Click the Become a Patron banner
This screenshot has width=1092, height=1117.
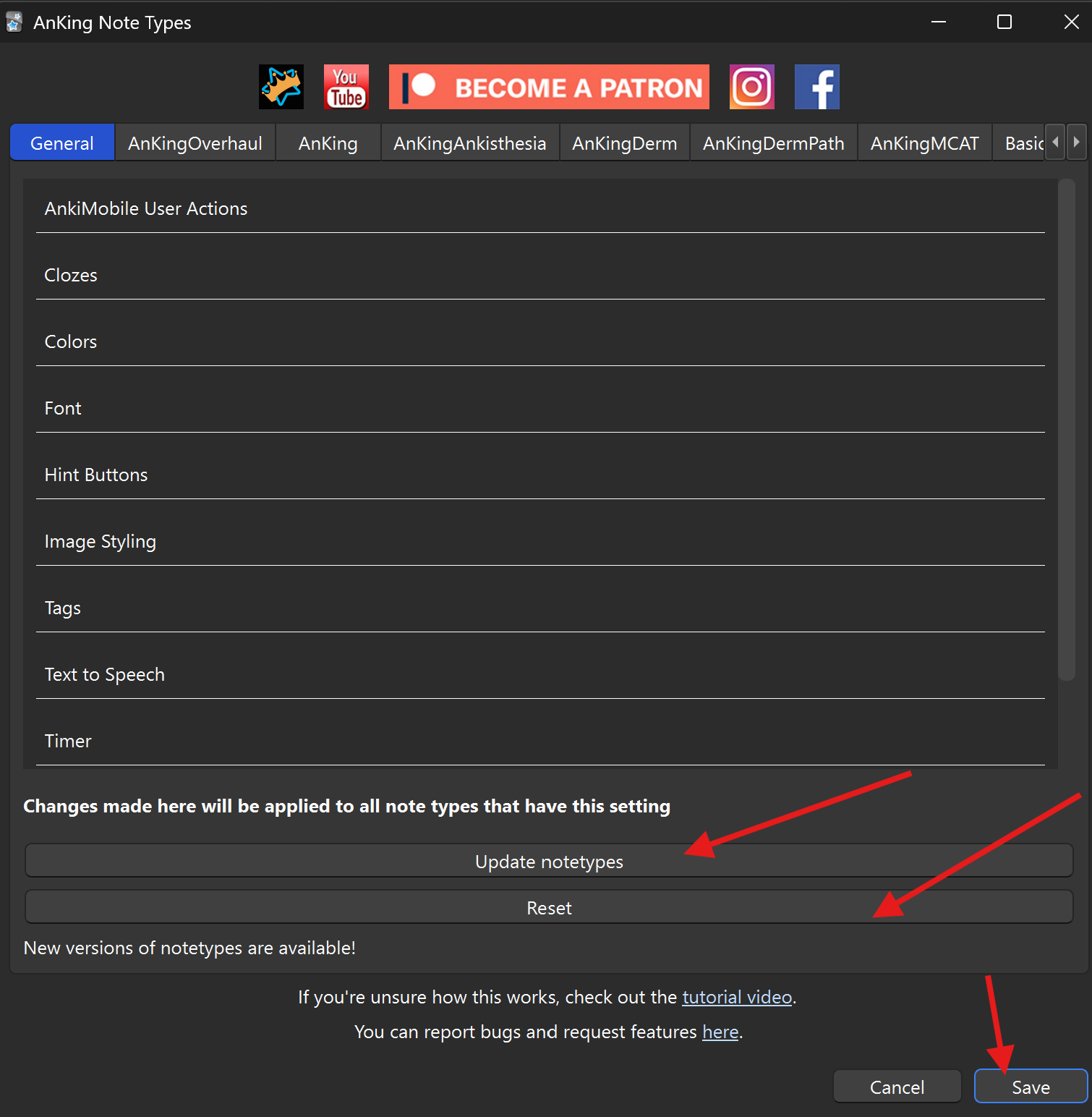click(x=549, y=87)
